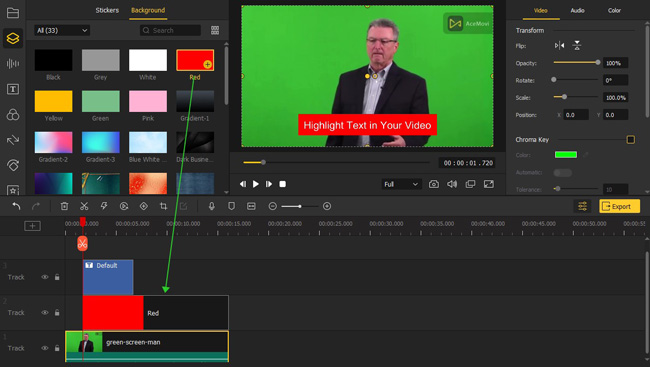Screen dimensions: 650x367
Task: Open the Video properties tab
Action: pos(541,11)
